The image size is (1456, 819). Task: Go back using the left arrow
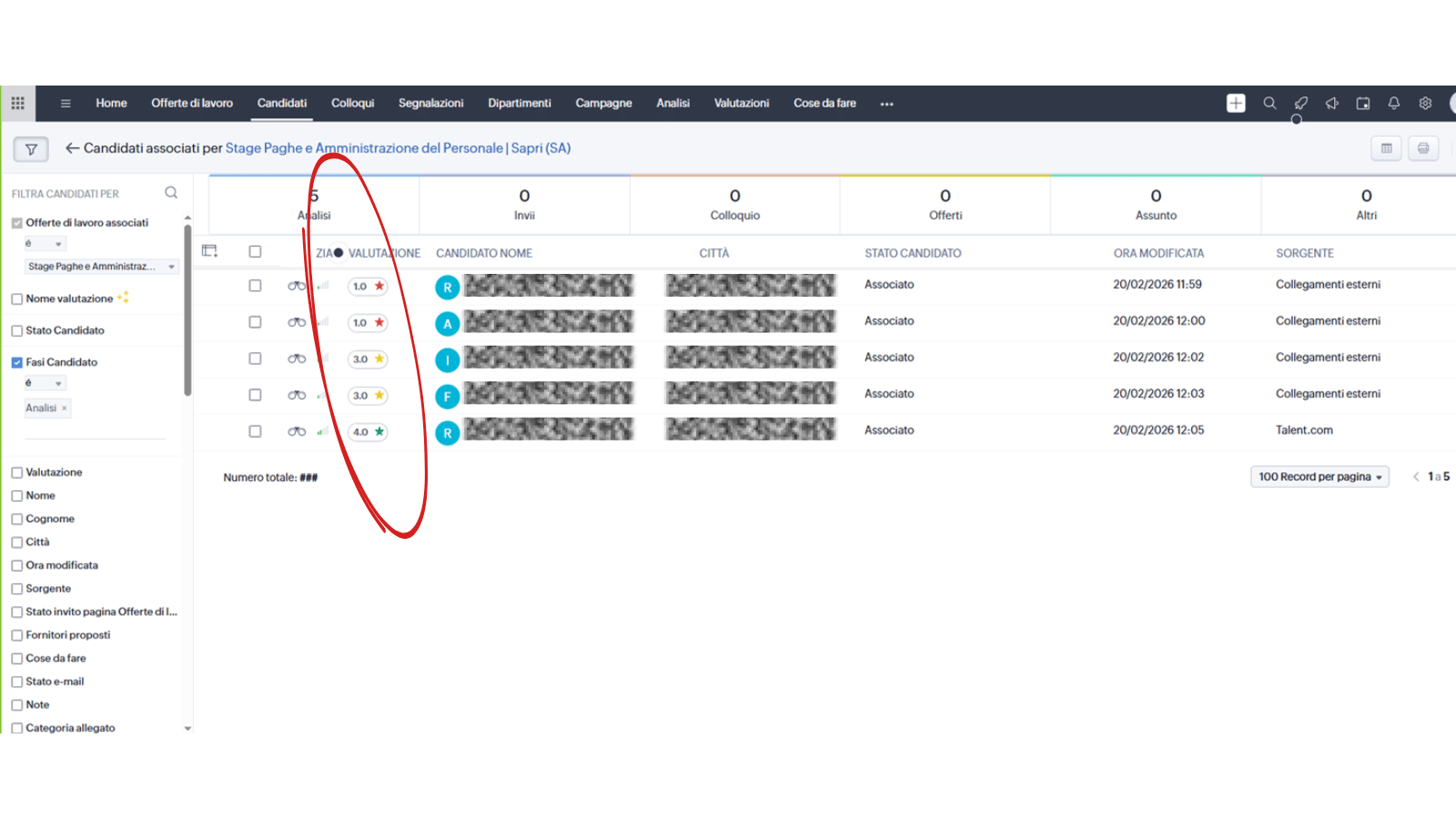pos(72,148)
